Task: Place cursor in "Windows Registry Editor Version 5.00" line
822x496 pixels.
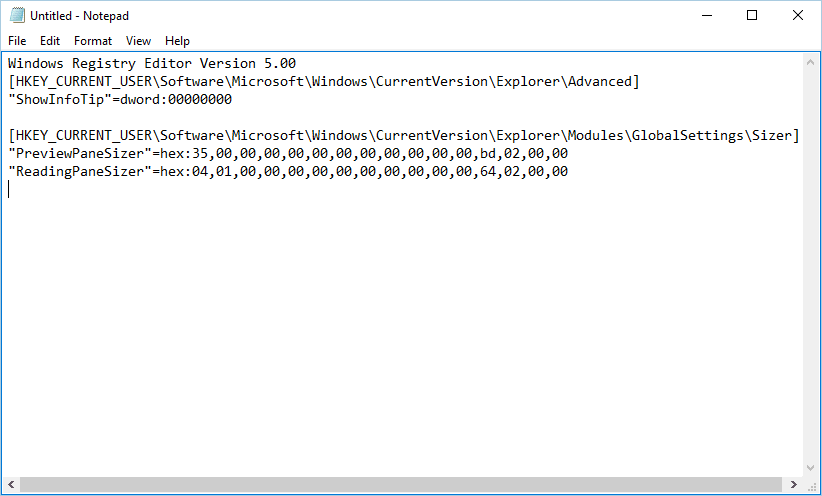Action: point(152,63)
